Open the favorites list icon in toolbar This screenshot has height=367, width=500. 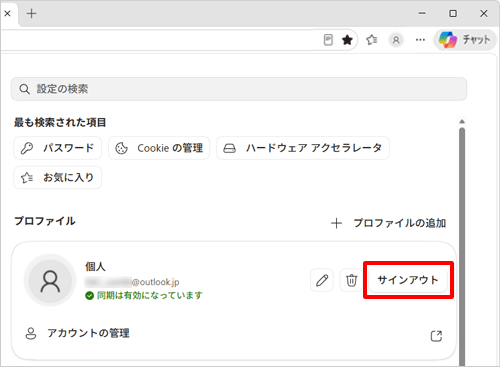372,40
